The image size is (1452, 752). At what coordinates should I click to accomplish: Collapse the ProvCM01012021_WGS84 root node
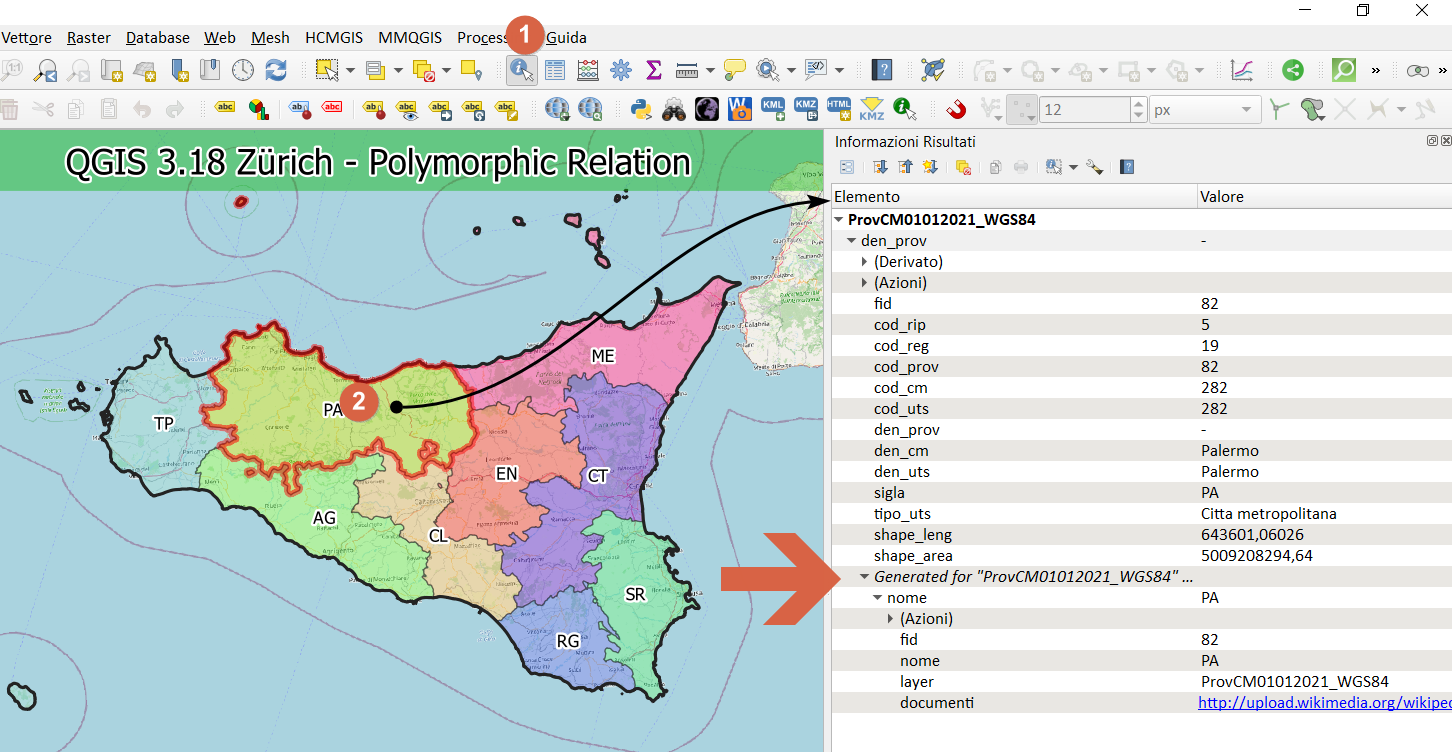[x=838, y=220]
